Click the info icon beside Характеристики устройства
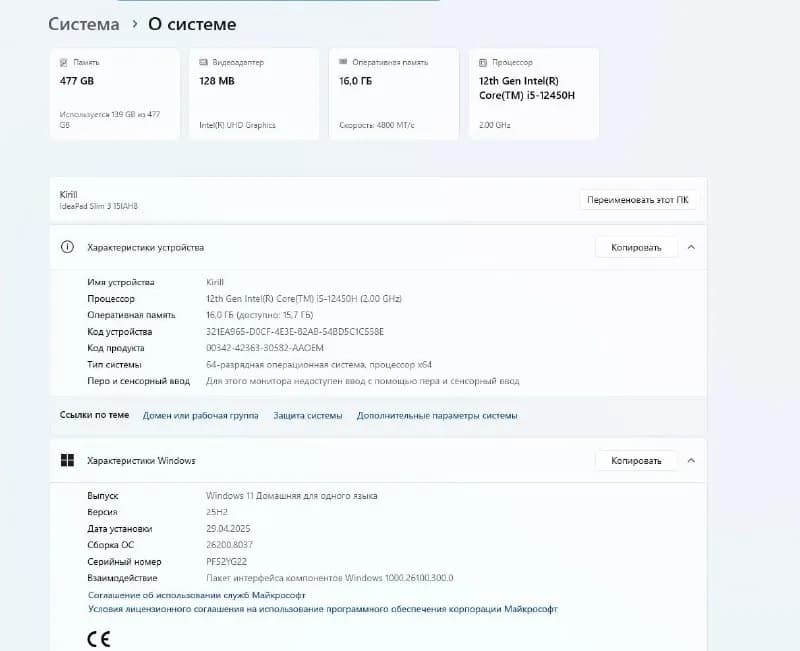Screen dimensions: 800x651 67,247
